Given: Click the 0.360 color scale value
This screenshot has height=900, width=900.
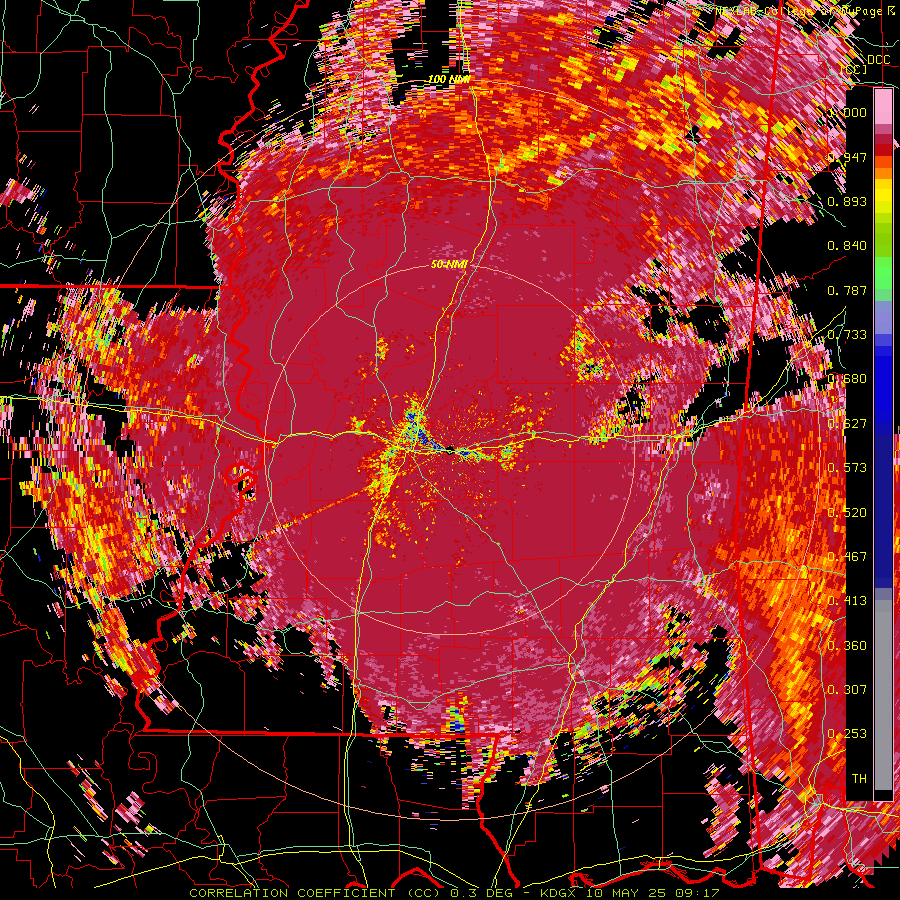Looking at the screenshot, I should coord(847,646).
